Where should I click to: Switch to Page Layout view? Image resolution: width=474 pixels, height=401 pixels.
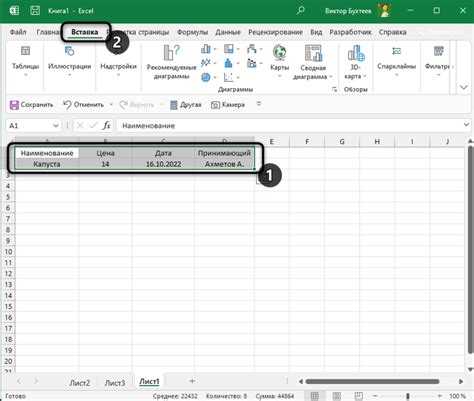click(x=337, y=396)
